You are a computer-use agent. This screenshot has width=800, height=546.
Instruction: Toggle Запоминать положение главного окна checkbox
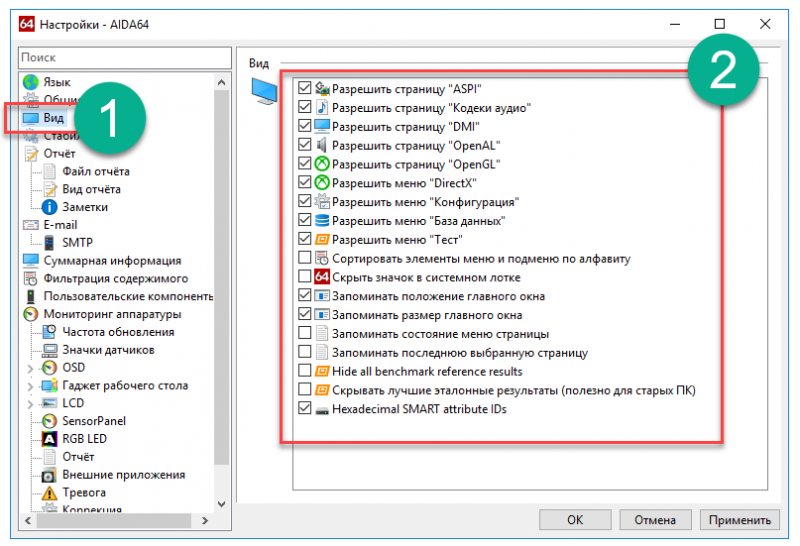click(x=305, y=296)
